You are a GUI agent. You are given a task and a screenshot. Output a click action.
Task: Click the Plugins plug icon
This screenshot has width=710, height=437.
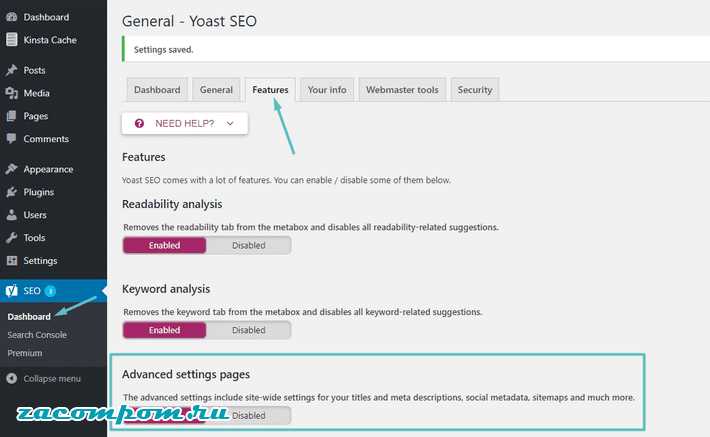coord(12,192)
